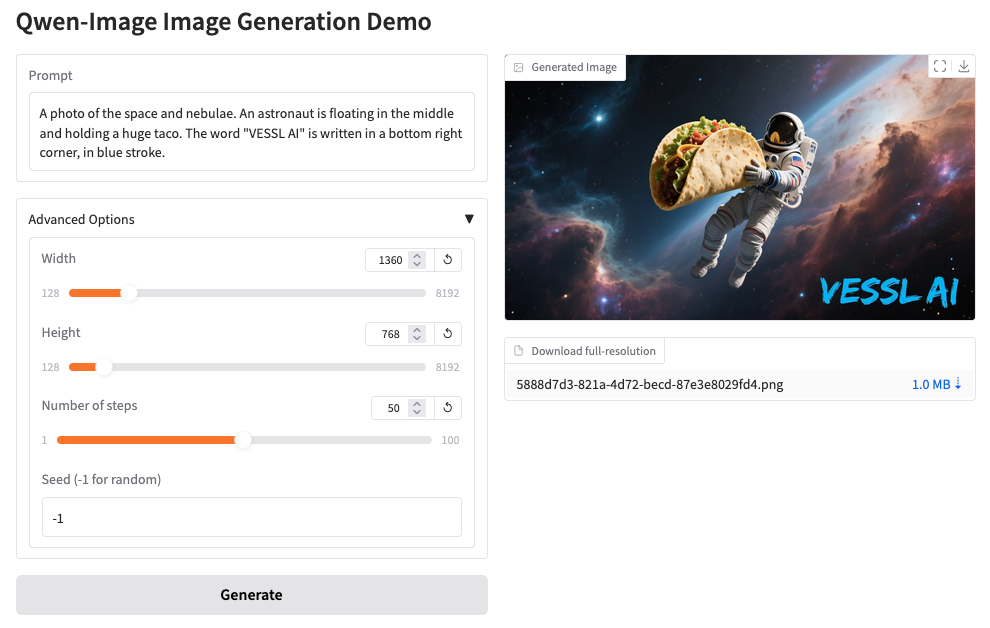
Task: Click the Qwen-Image Image Generation Demo heading
Action: point(224,21)
